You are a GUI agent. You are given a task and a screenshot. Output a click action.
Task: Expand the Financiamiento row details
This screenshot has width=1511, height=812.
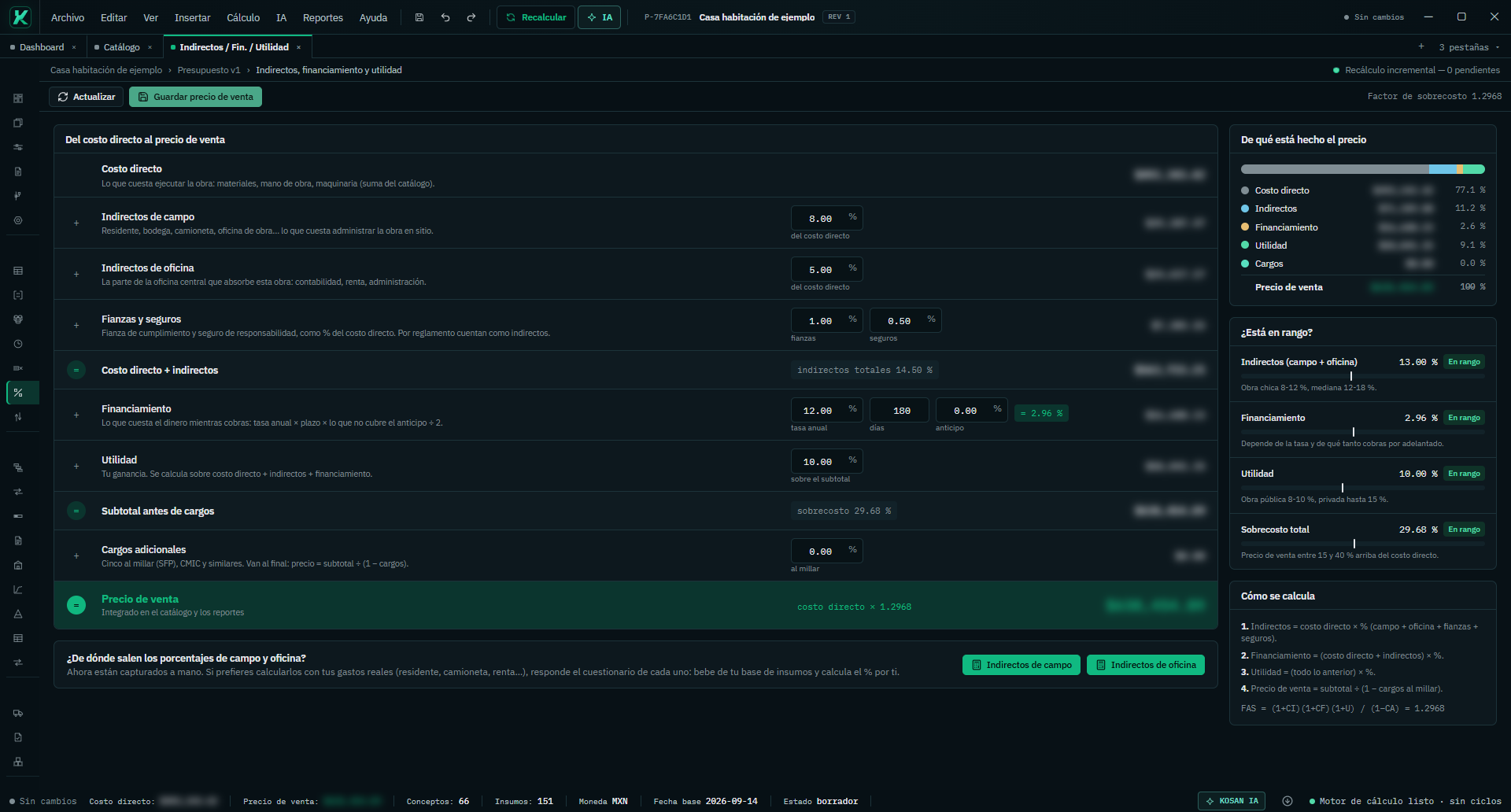(x=76, y=415)
